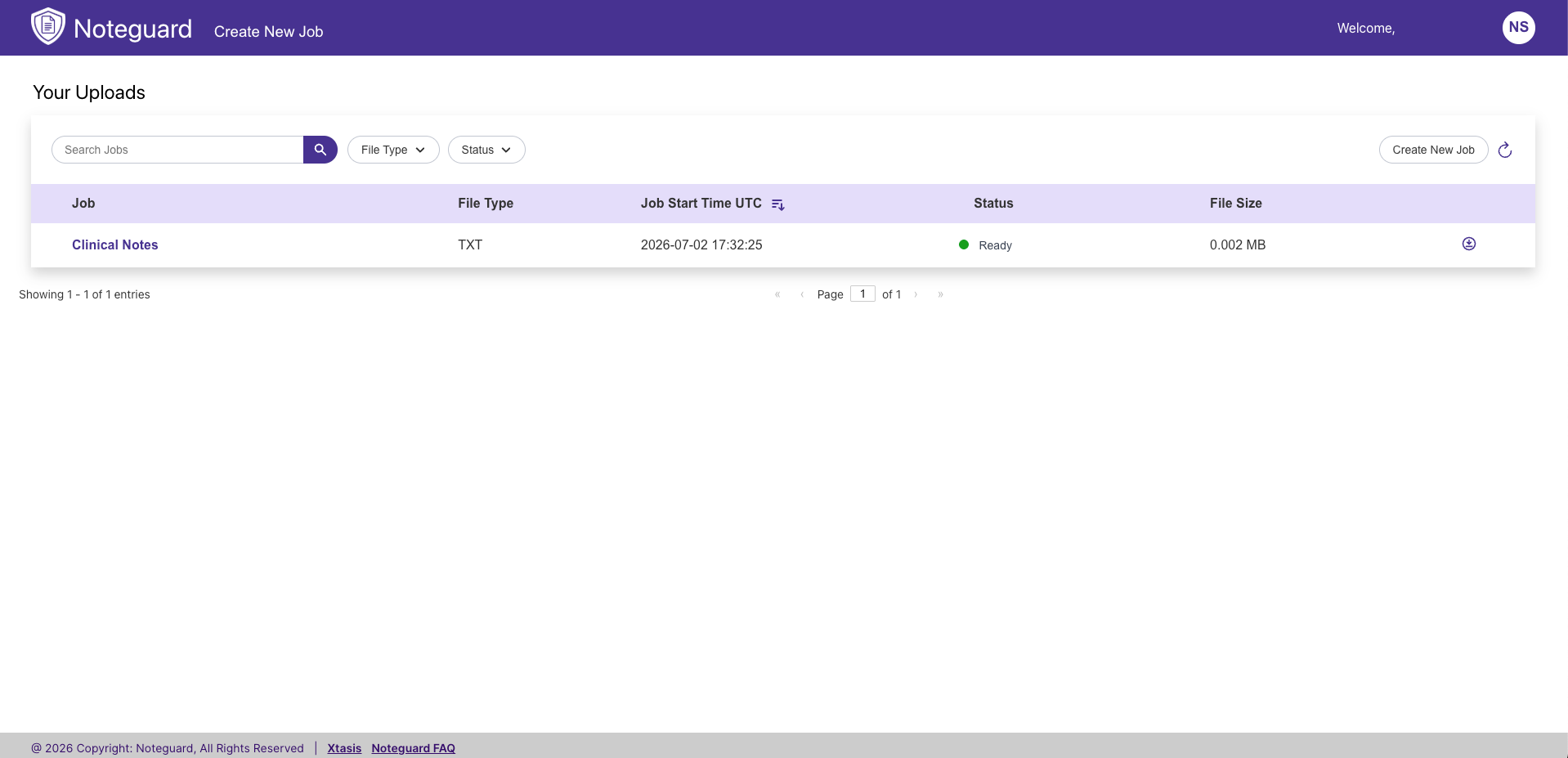Click the 0.002 MB file size

(x=1238, y=244)
